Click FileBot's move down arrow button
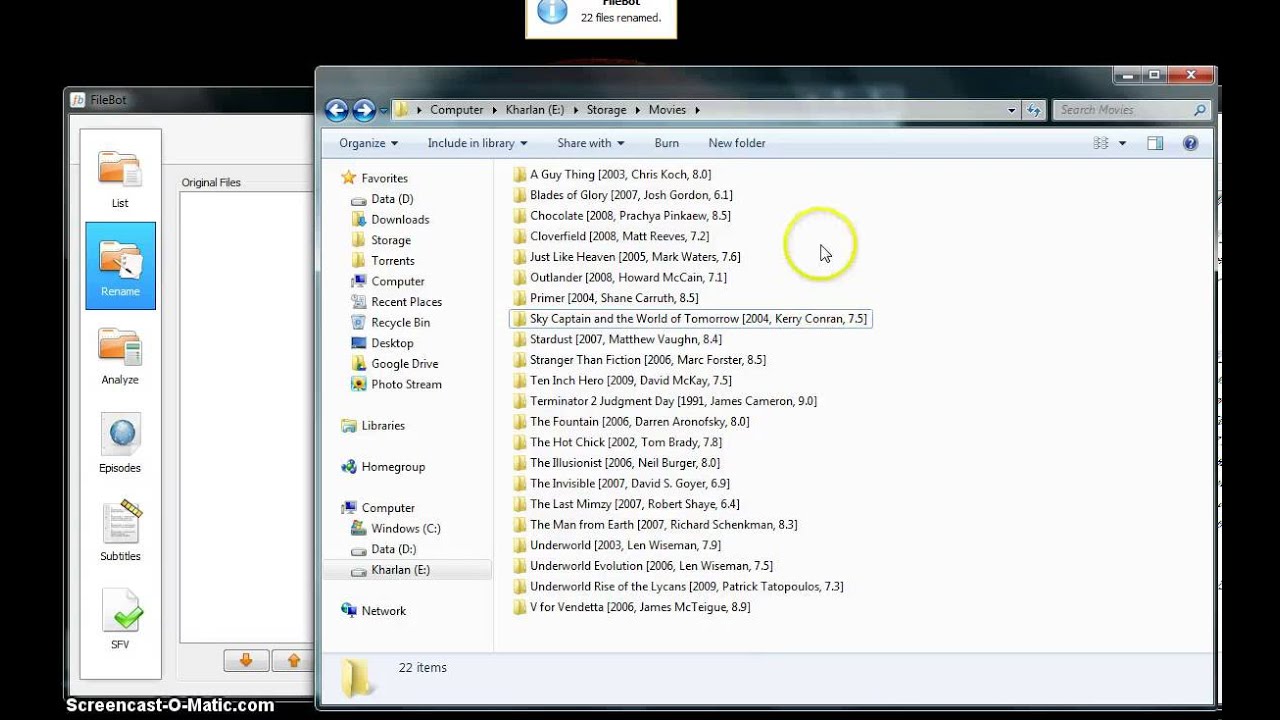Image resolution: width=1280 pixels, height=720 pixels. coord(246,660)
